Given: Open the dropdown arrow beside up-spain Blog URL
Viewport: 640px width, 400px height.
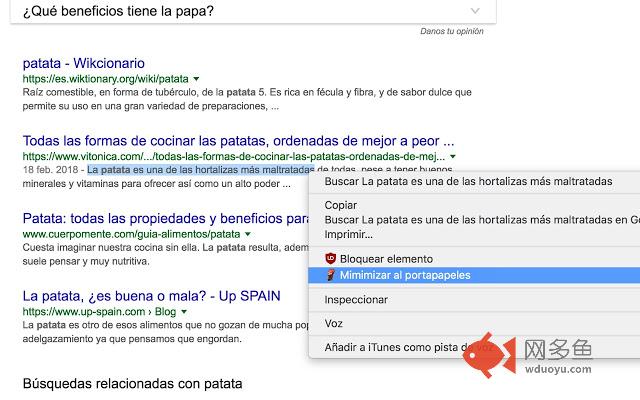Looking at the screenshot, I should point(184,312).
